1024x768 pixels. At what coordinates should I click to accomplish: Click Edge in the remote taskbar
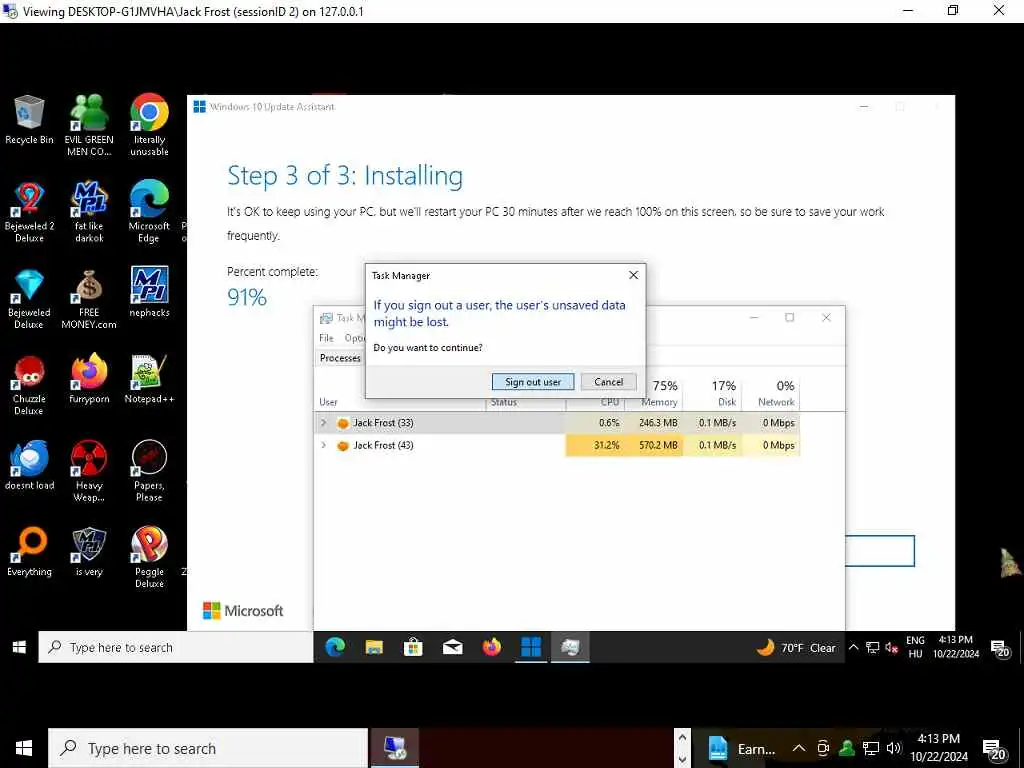[335, 647]
